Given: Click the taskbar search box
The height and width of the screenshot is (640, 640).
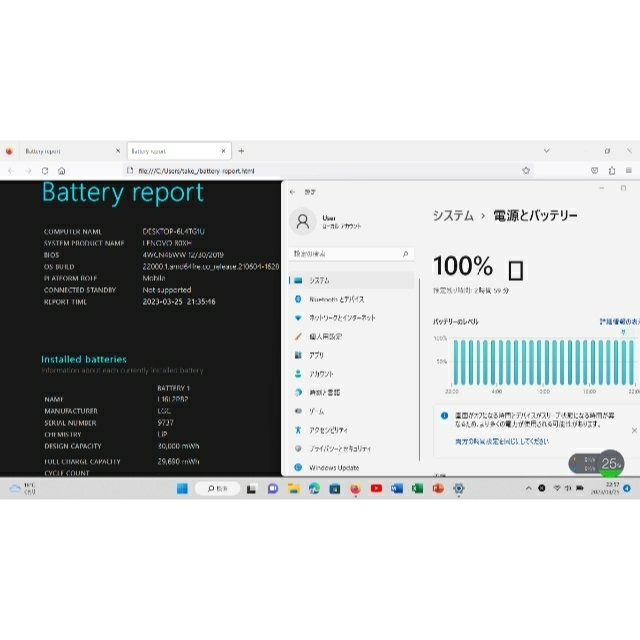Looking at the screenshot, I should pos(217,488).
